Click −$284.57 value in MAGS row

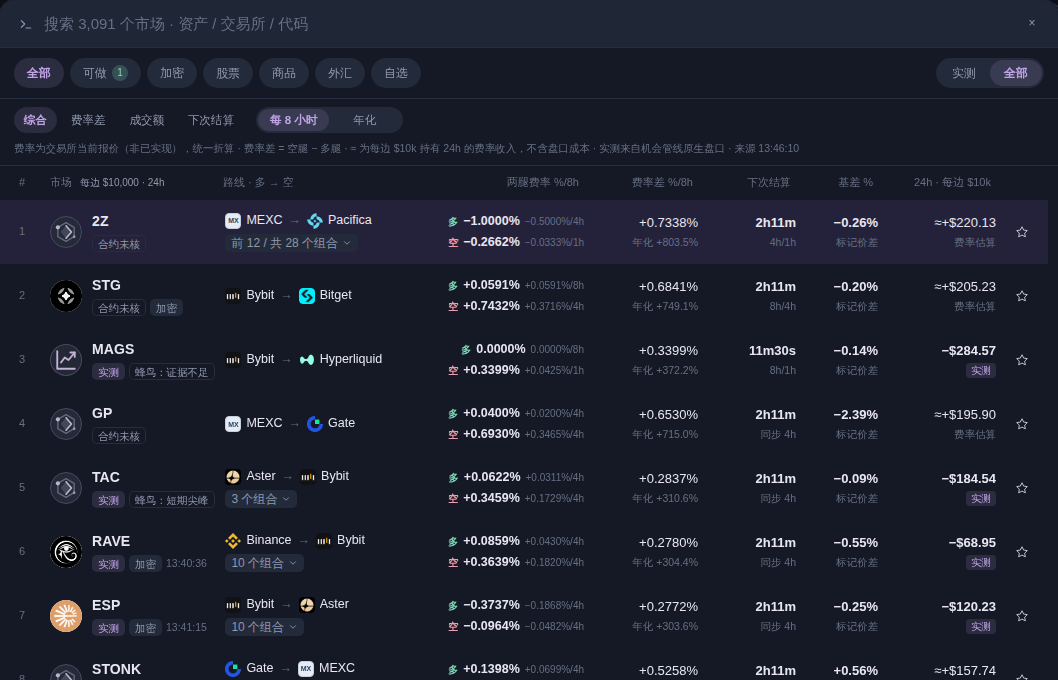point(969,351)
